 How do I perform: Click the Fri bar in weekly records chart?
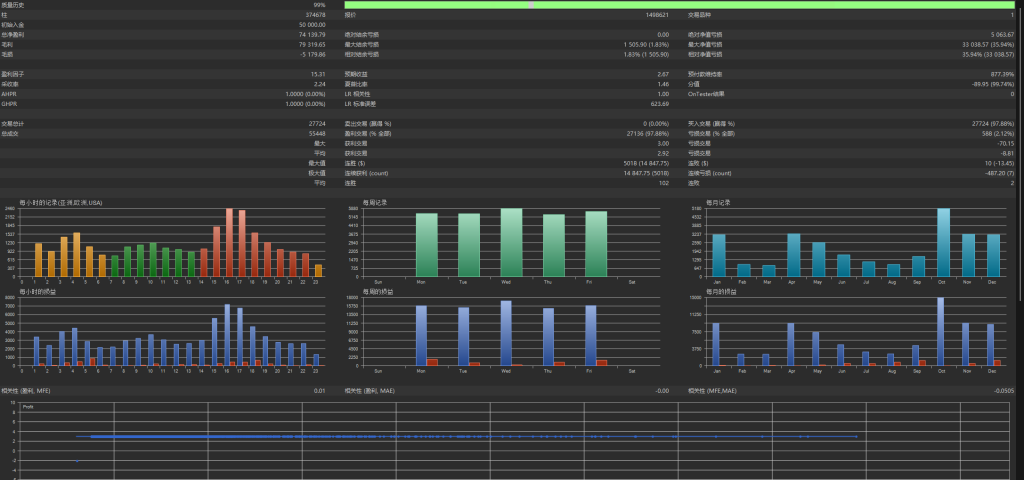tap(596, 244)
